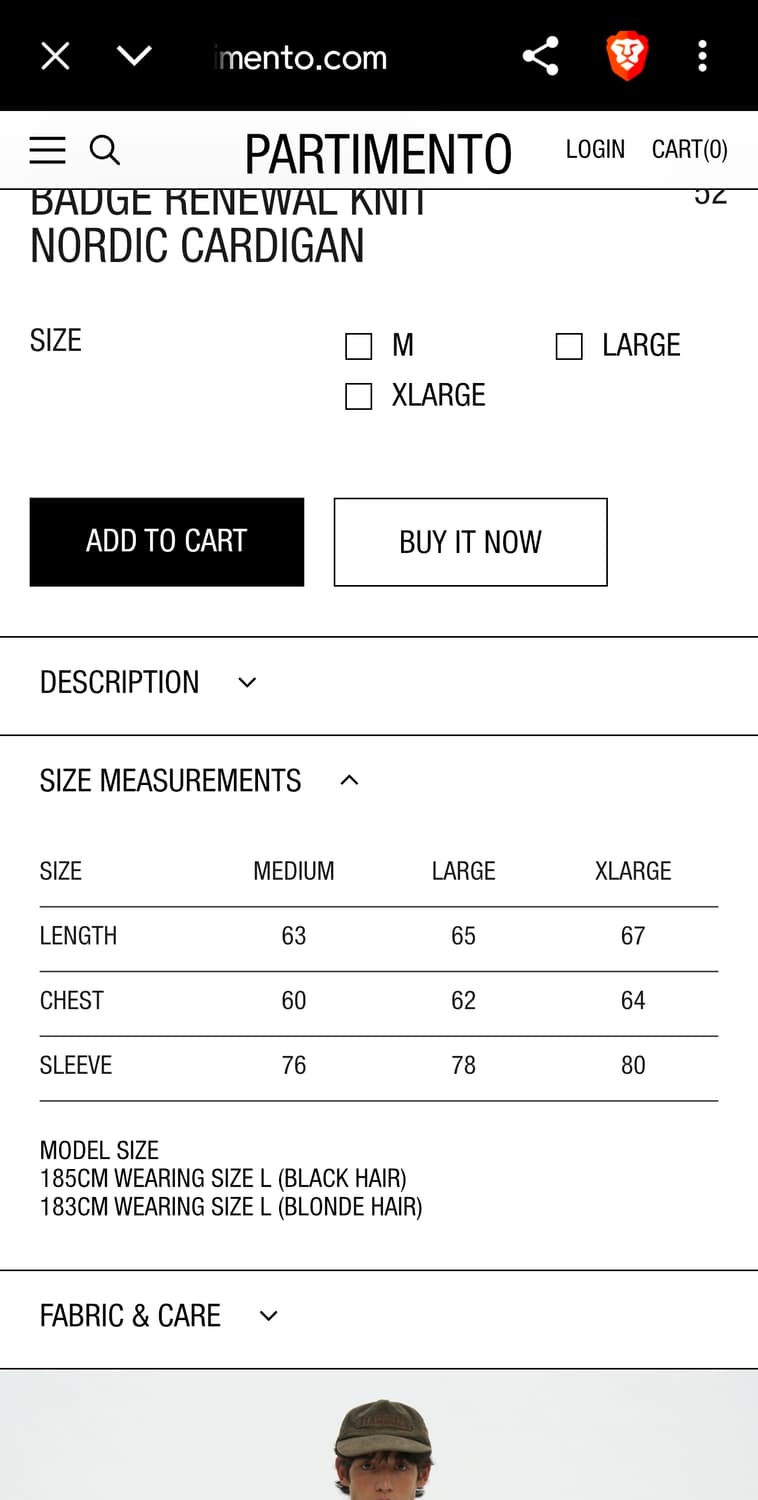Go to the LOGIN page
The image size is (758, 1500).
click(x=595, y=150)
